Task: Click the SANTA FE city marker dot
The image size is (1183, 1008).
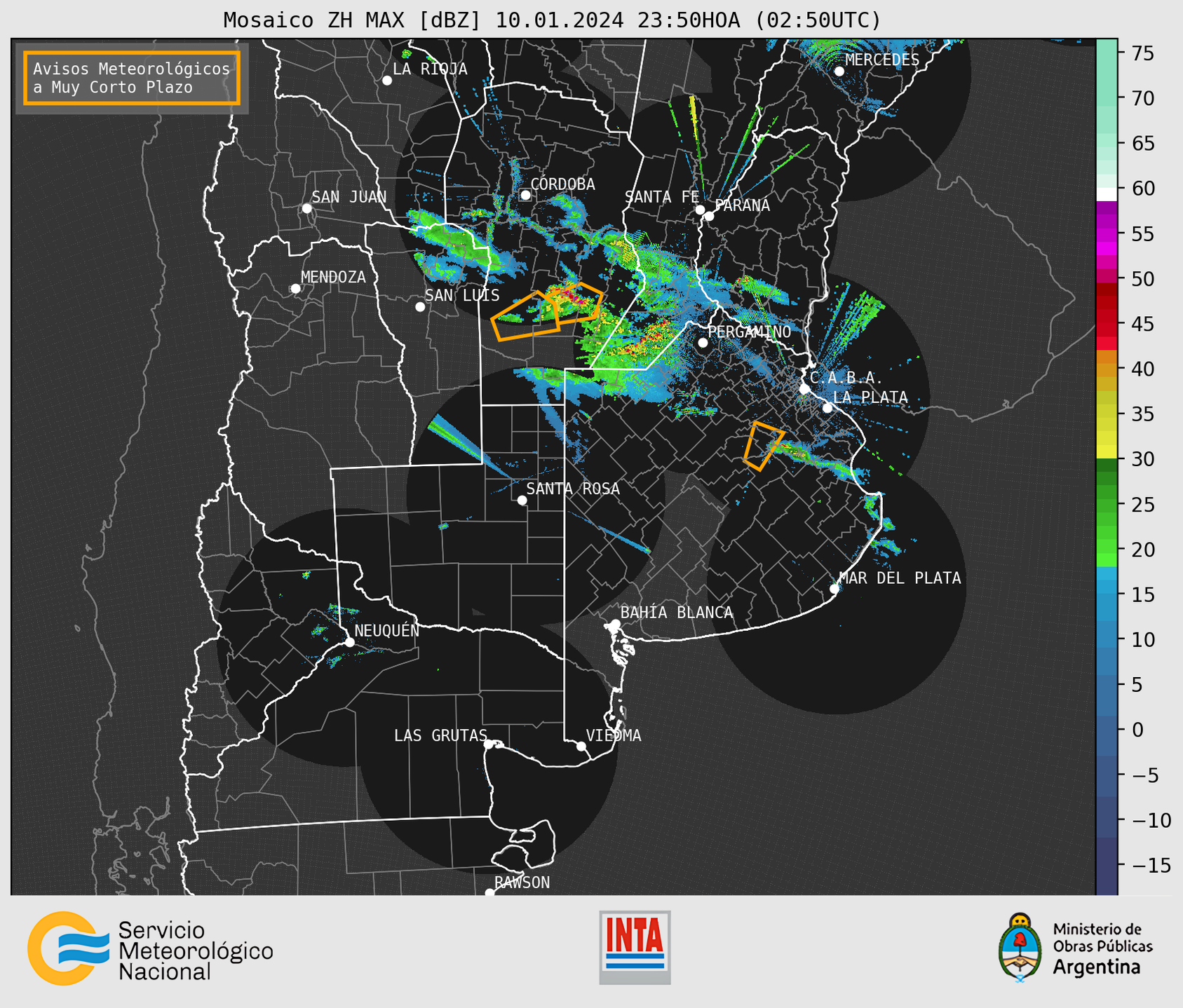Action: pyautogui.click(x=700, y=210)
